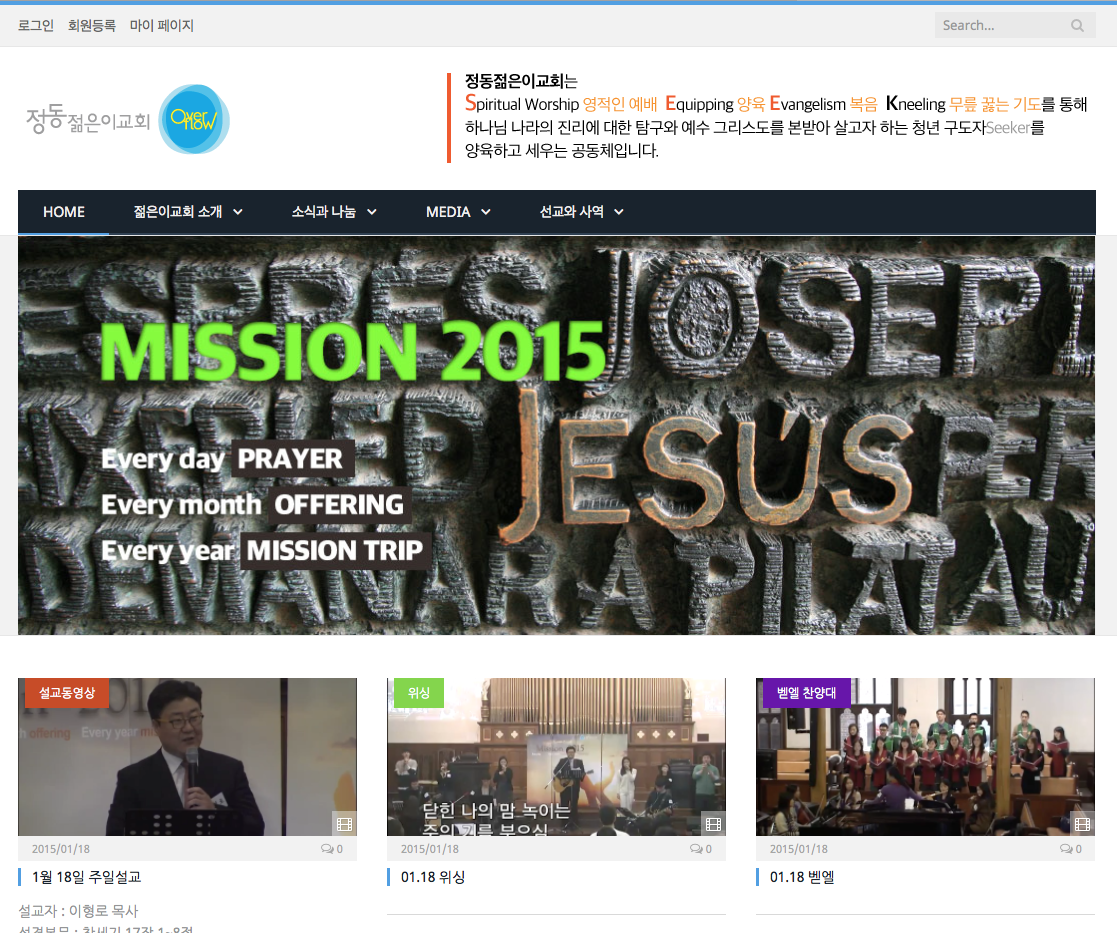Image resolution: width=1117 pixels, height=933 pixels.
Task: Click the 로그인 link
Action: (x=36, y=26)
